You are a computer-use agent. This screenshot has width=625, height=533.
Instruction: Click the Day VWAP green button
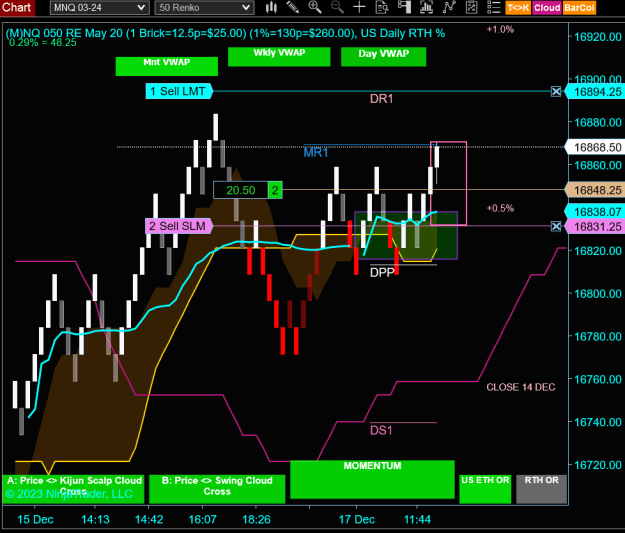click(x=383, y=57)
